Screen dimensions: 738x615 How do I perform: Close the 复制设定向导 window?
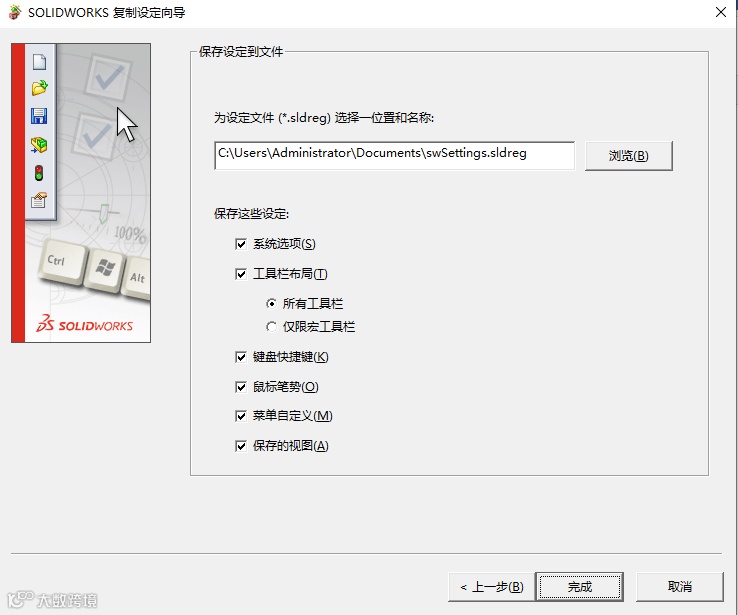click(721, 12)
